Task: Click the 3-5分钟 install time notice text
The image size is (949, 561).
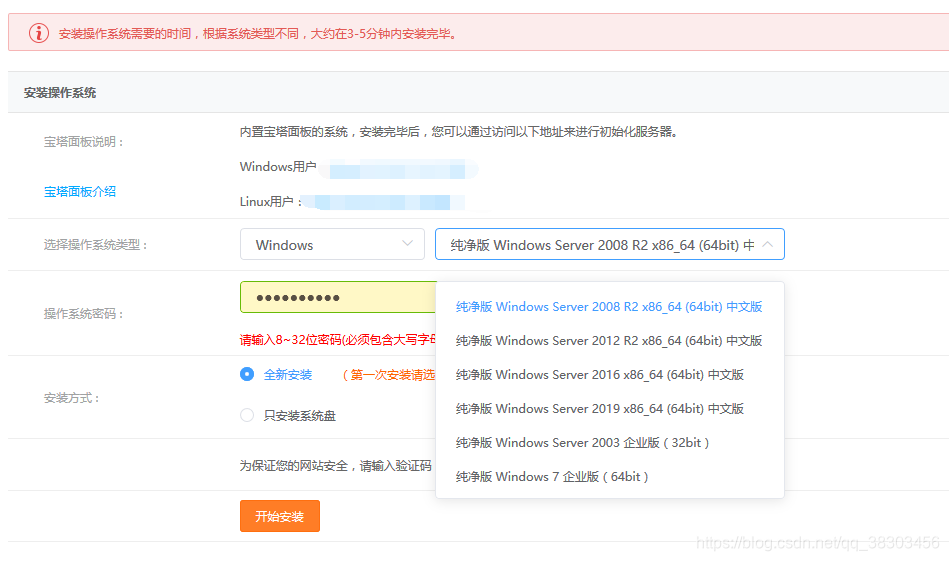Action: click(x=257, y=33)
